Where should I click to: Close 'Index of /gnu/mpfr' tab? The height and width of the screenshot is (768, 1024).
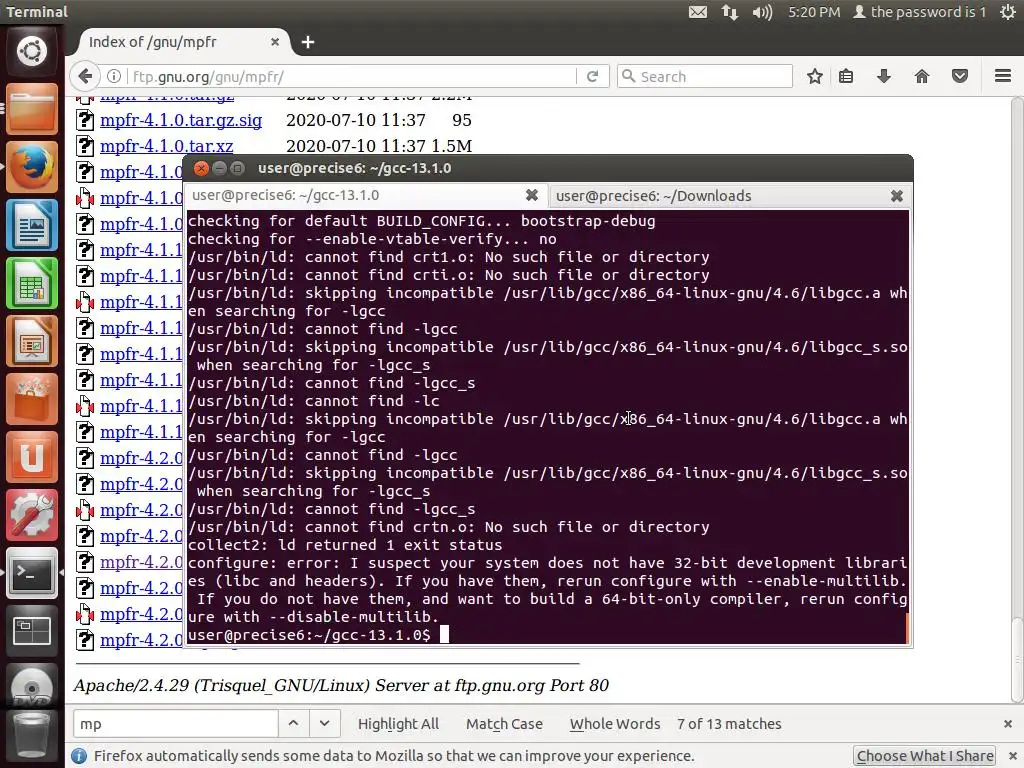pos(275,42)
